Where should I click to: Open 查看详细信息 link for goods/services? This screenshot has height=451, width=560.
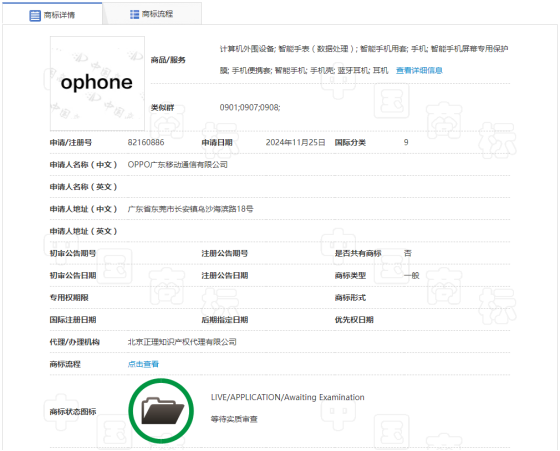tap(419, 70)
